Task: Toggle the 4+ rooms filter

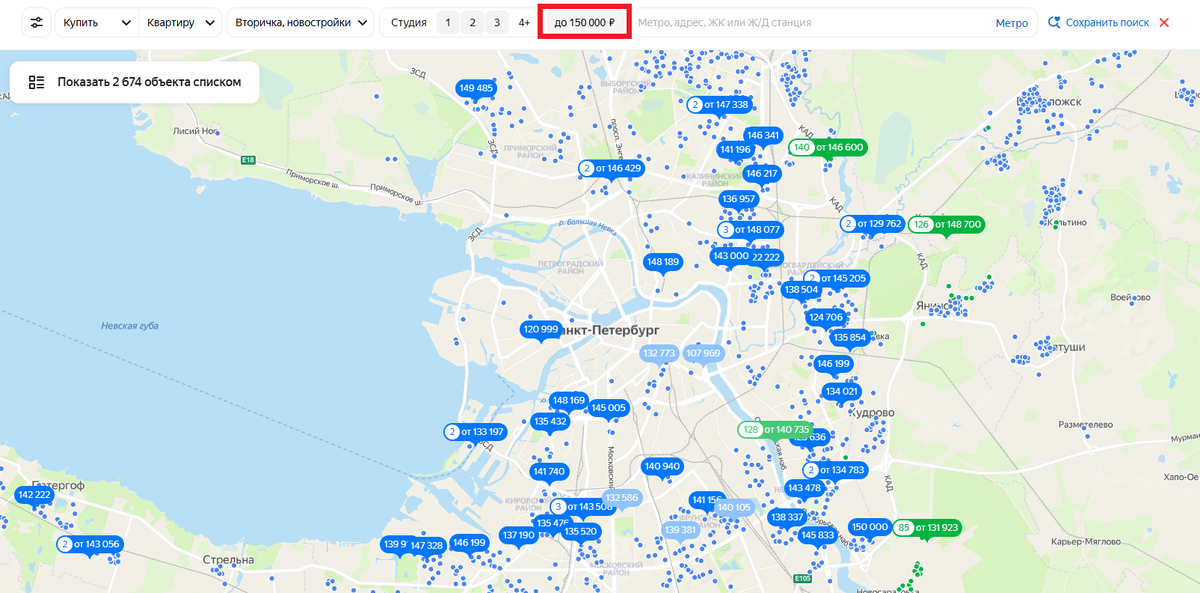Action: (523, 22)
